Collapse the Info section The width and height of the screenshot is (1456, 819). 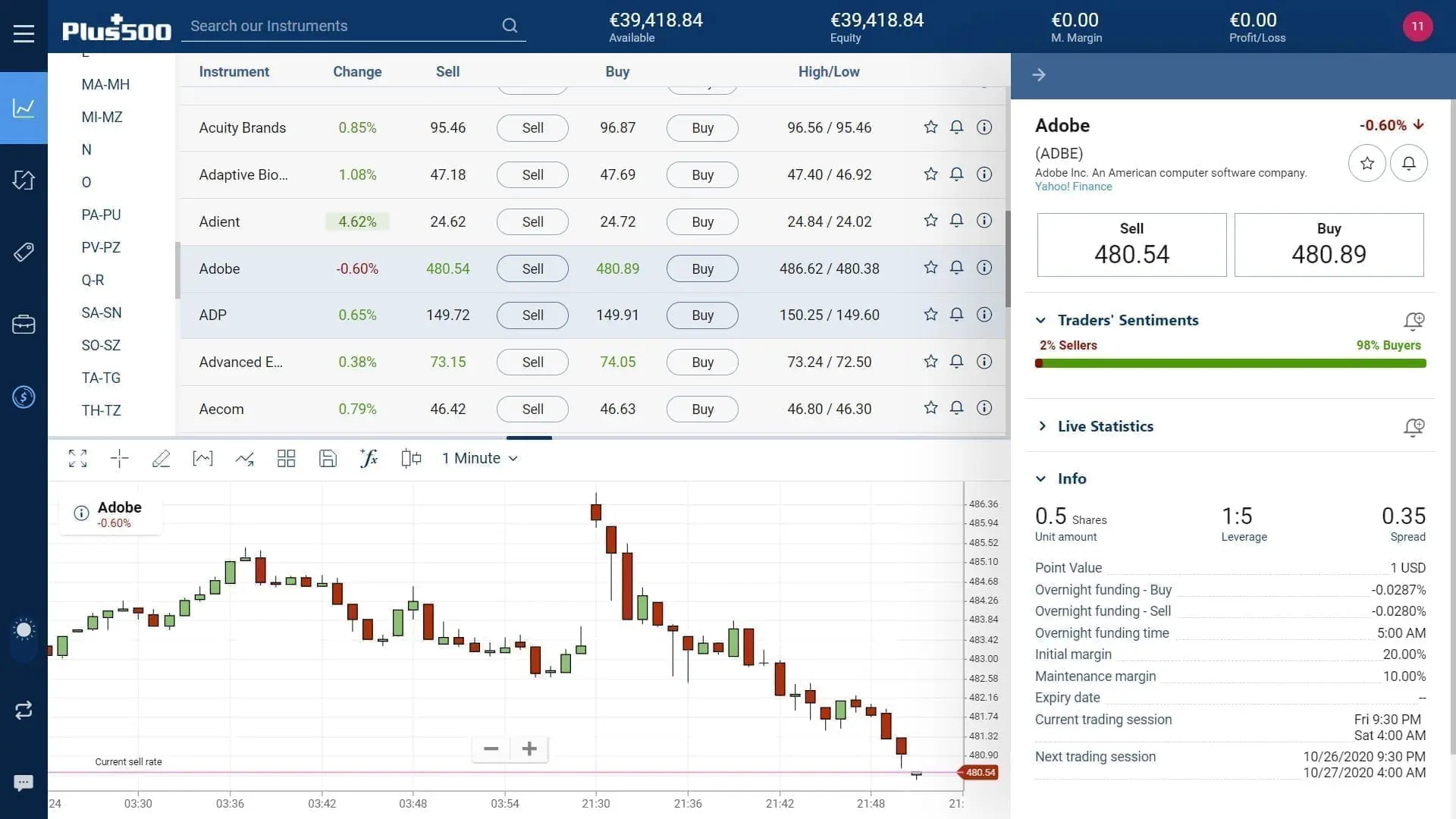pos(1040,479)
